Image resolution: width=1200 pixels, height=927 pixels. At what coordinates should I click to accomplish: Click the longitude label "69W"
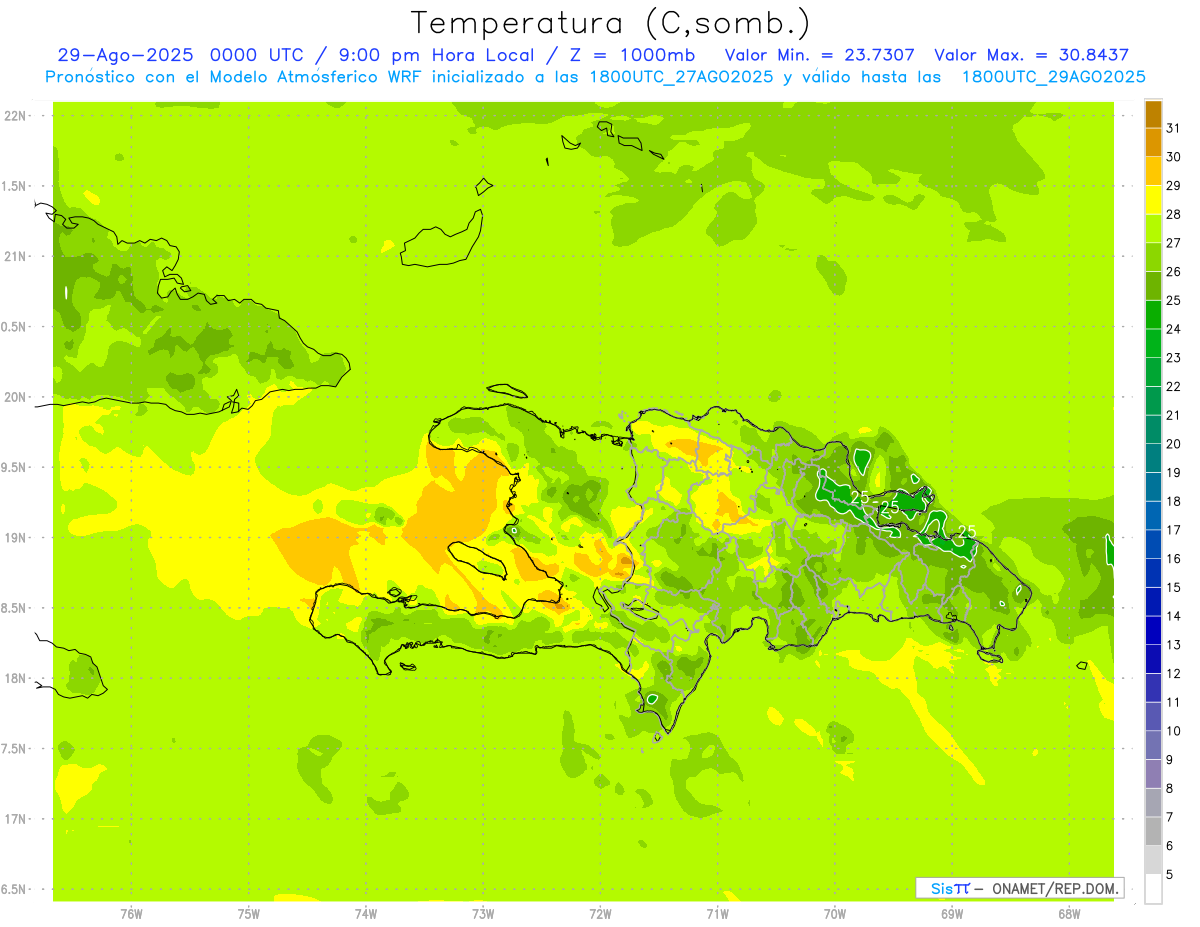point(951,914)
